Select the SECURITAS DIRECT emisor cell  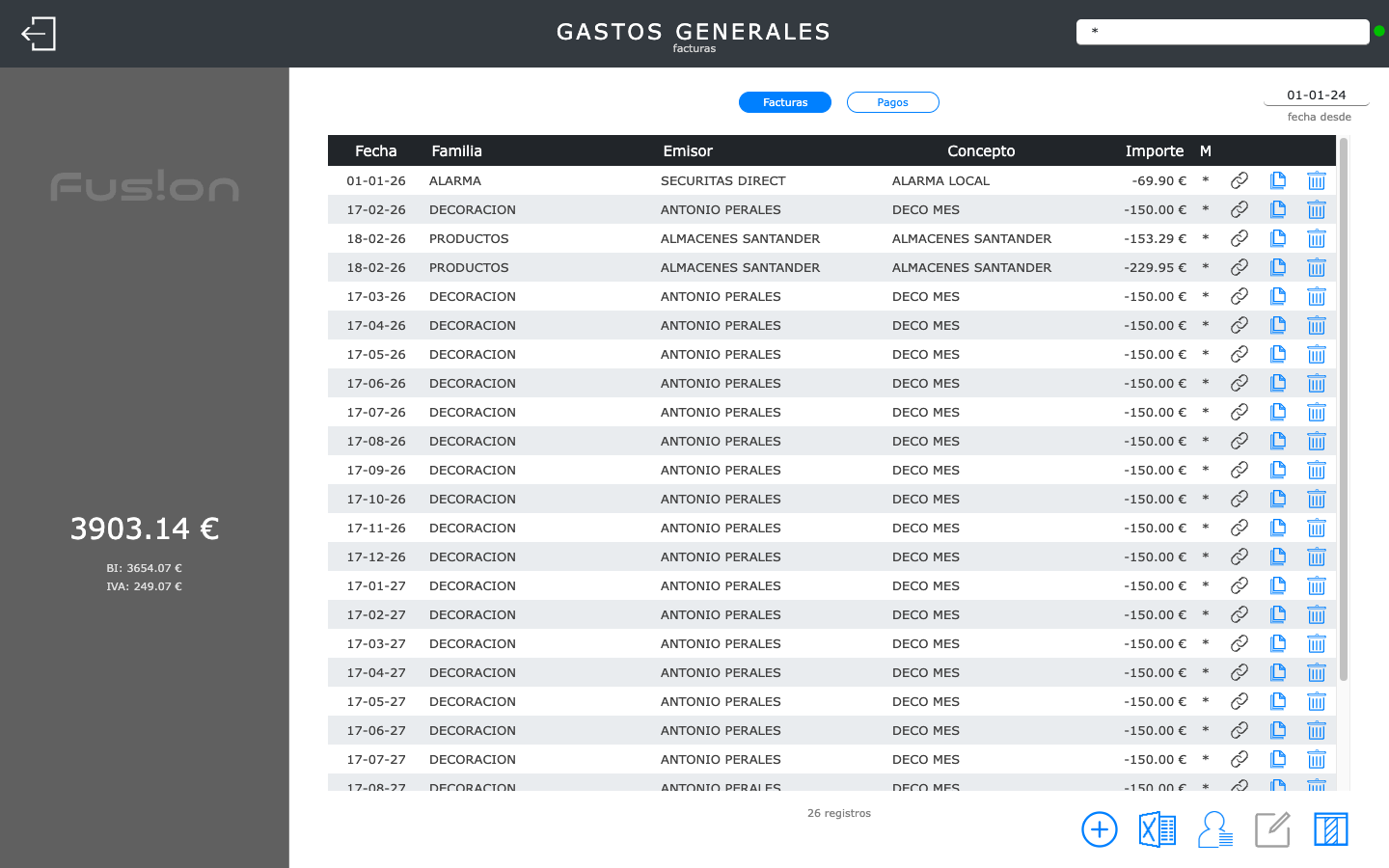pyautogui.click(x=723, y=180)
